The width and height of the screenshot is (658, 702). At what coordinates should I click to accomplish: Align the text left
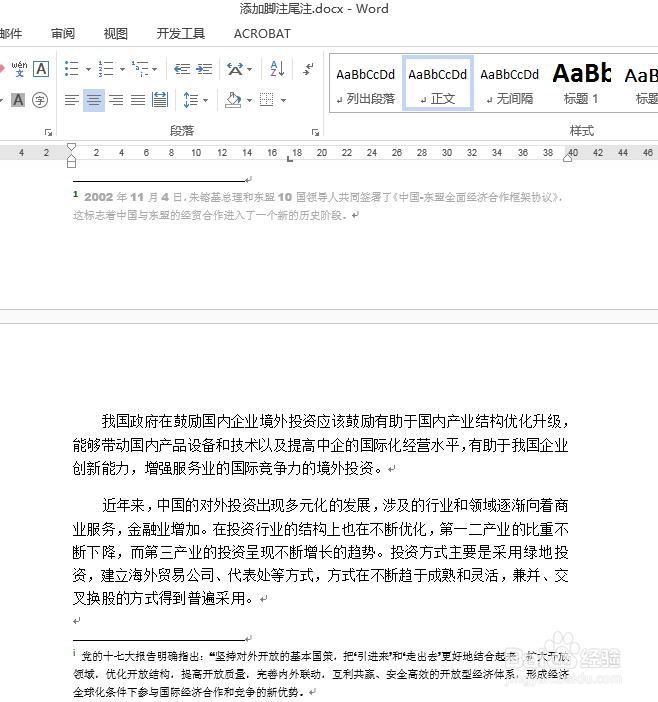point(72,100)
